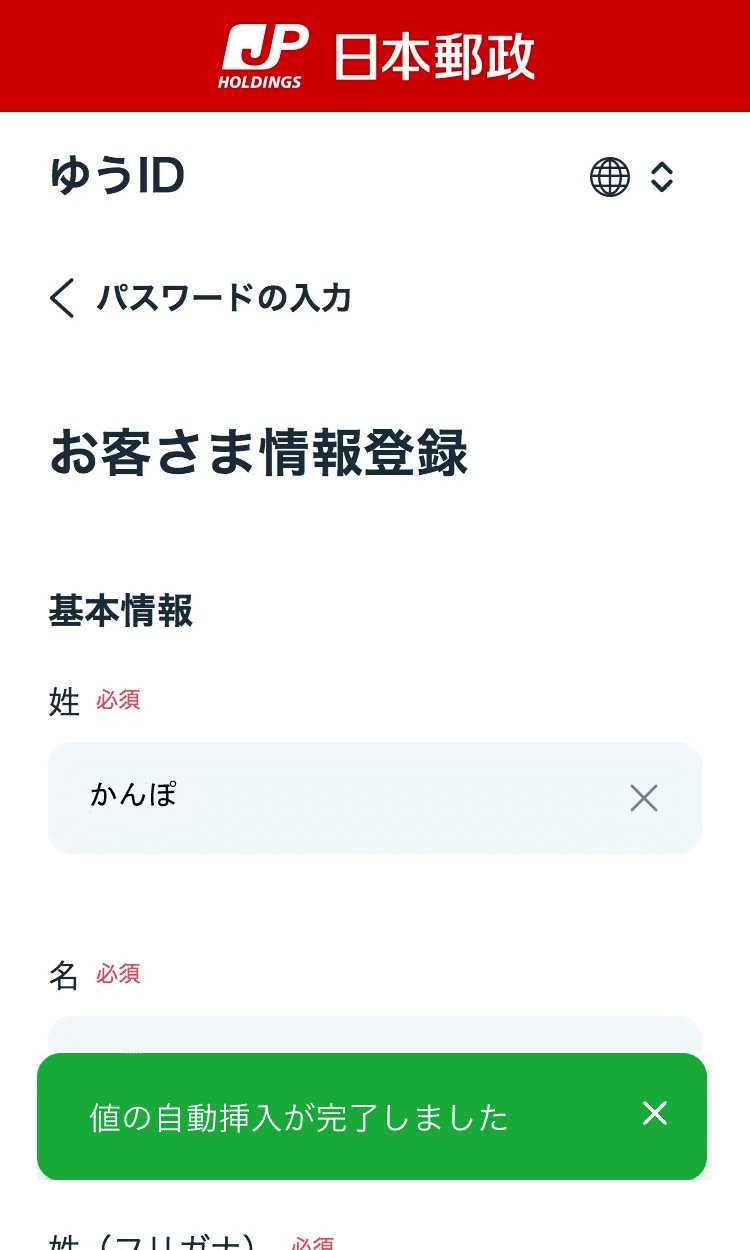Click the back arrow chevron
750x1250 pixels.
point(62,298)
